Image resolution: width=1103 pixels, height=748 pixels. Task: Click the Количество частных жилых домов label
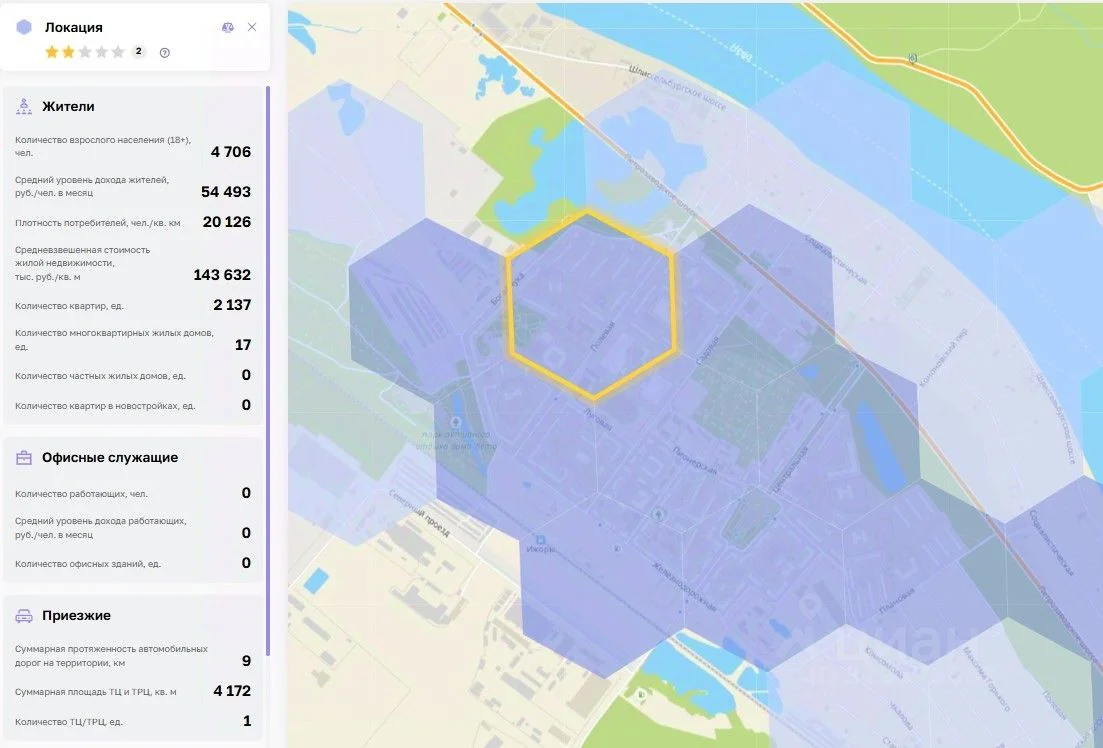point(100,376)
